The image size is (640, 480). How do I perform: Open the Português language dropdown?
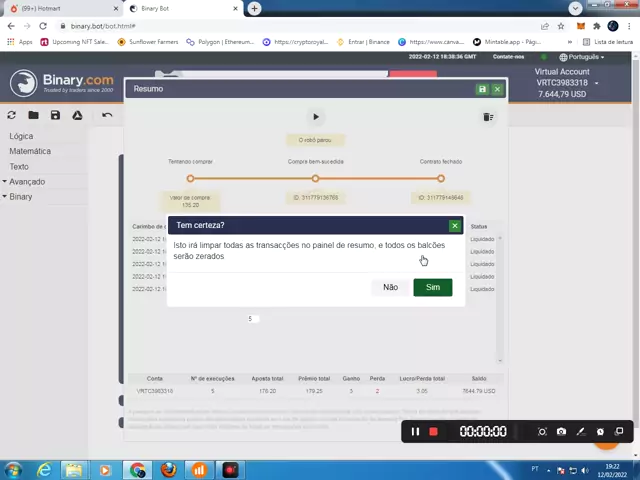tap(582, 57)
